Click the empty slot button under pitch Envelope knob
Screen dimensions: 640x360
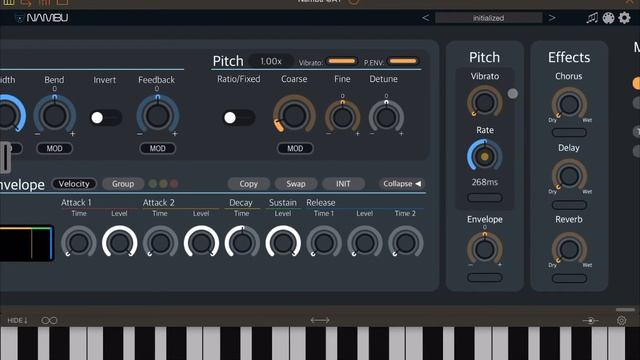[484, 278]
